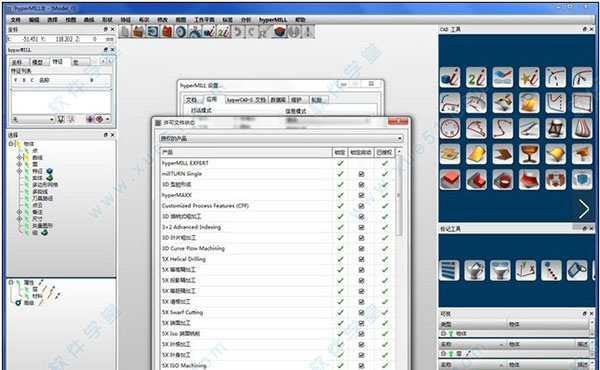Image resolution: width=600 pixels, height=370 pixels.
Task: Toggle the millTURN Single lock checkbox
Action: [x=361, y=174]
